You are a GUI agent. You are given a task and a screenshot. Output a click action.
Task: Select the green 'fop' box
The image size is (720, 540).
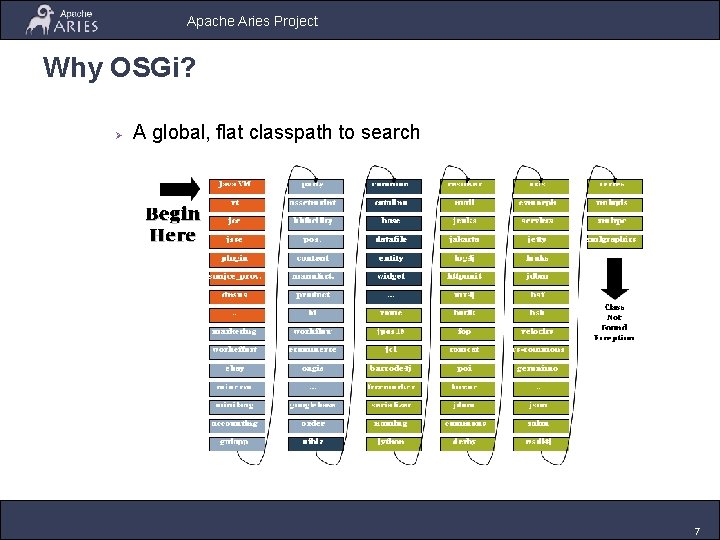click(467, 333)
